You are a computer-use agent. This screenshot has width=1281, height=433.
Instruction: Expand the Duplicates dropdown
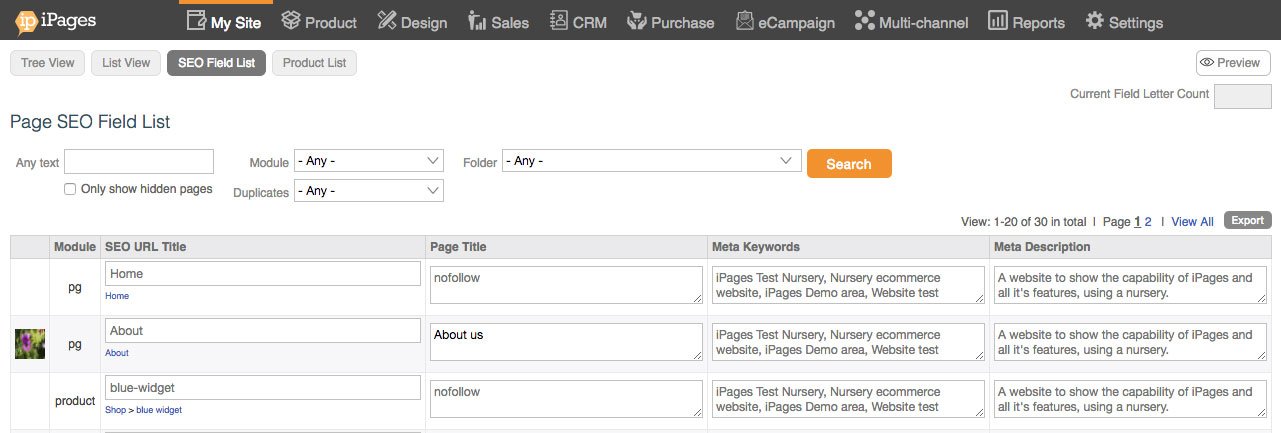tap(368, 191)
